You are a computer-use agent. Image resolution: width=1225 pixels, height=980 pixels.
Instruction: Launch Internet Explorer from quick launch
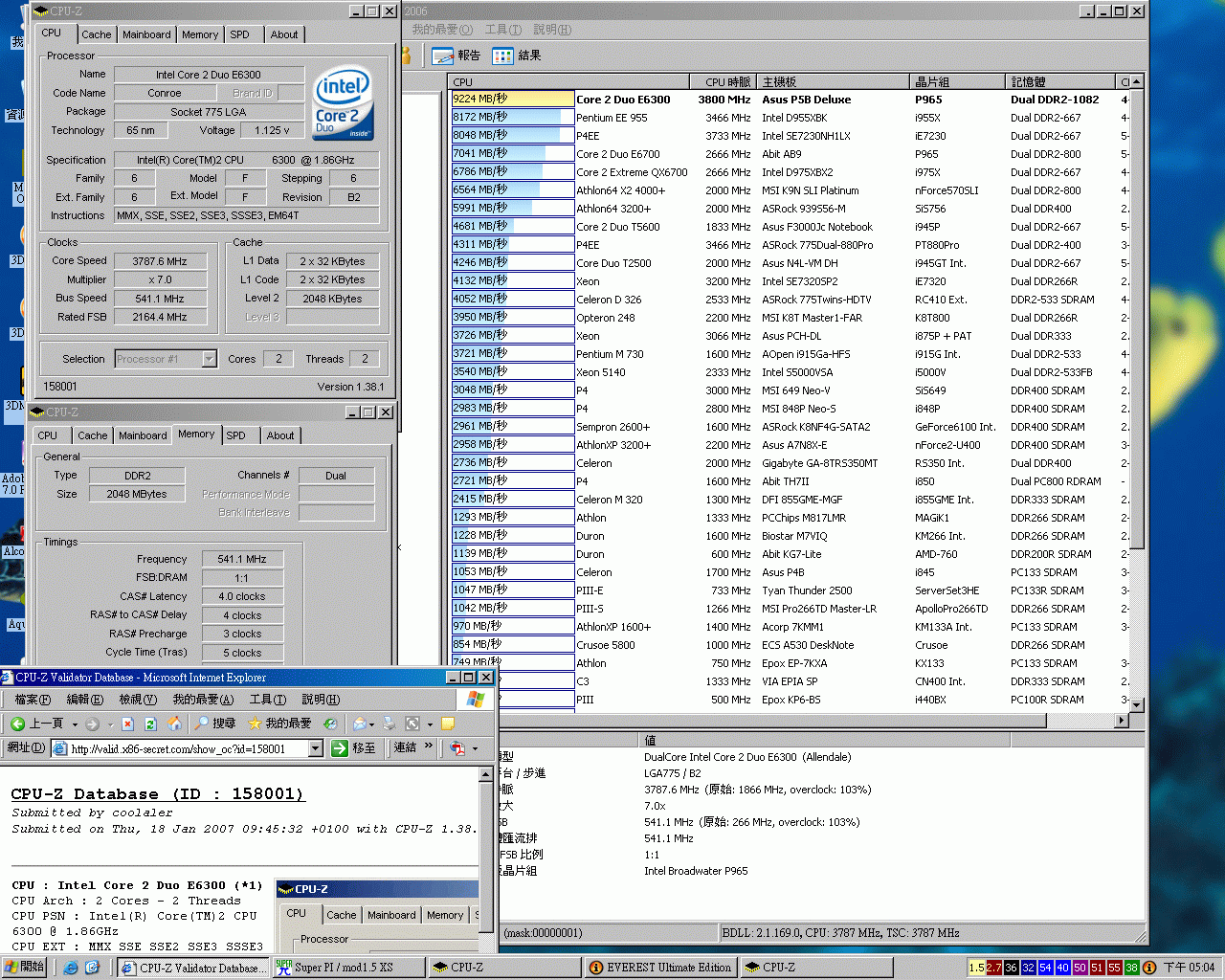(71, 968)
